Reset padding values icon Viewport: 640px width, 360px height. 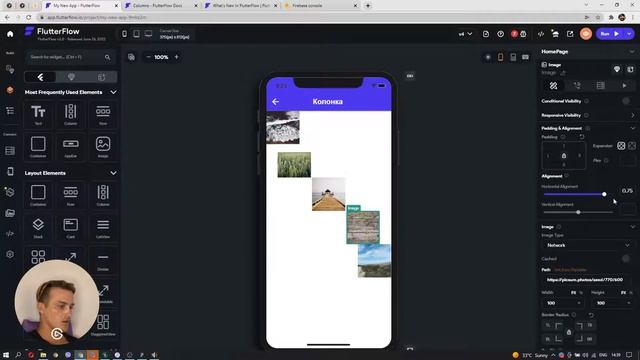click(582, 137)
